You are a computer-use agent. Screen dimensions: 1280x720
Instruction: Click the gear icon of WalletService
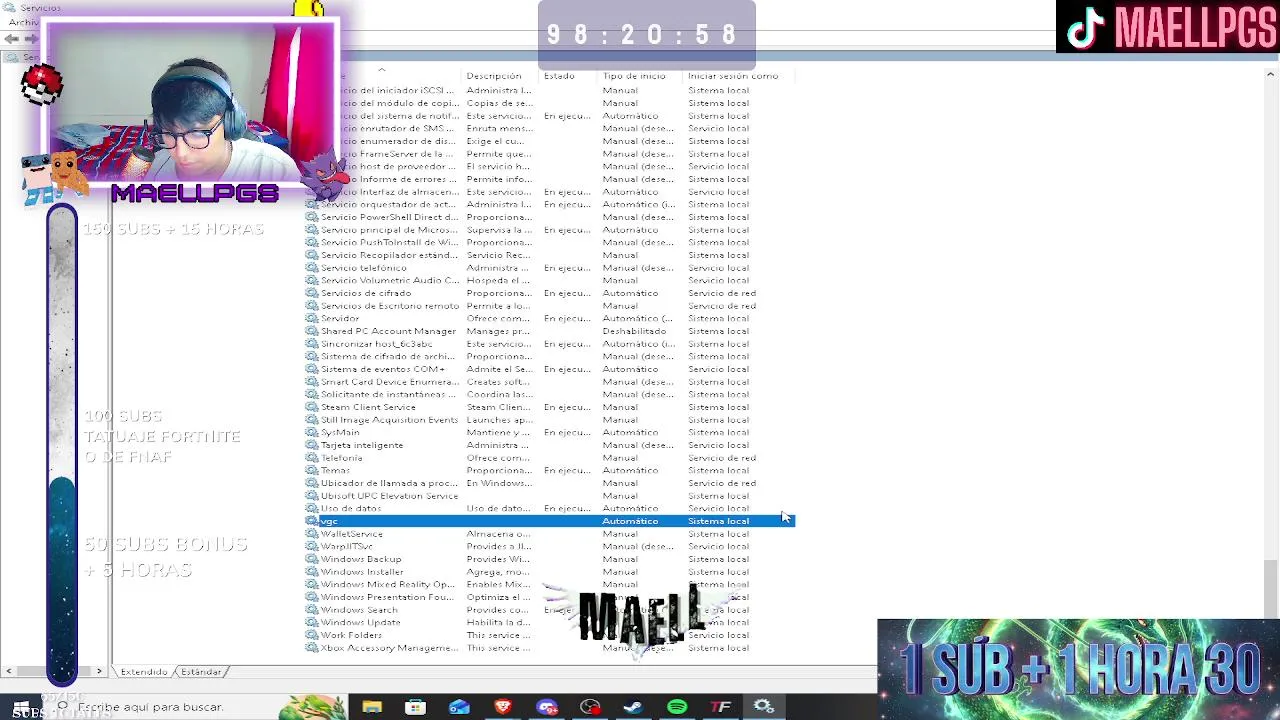tap(312, 534)
